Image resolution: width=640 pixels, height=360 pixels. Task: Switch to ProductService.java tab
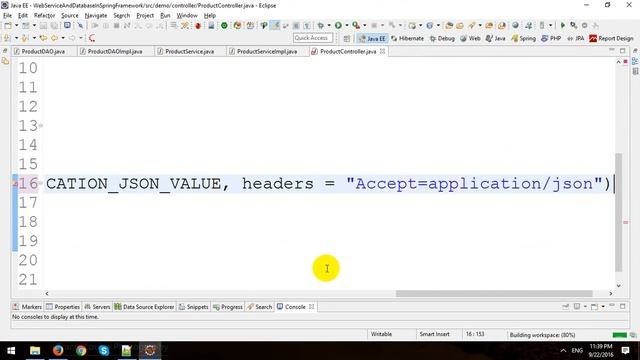click(189, 51)
